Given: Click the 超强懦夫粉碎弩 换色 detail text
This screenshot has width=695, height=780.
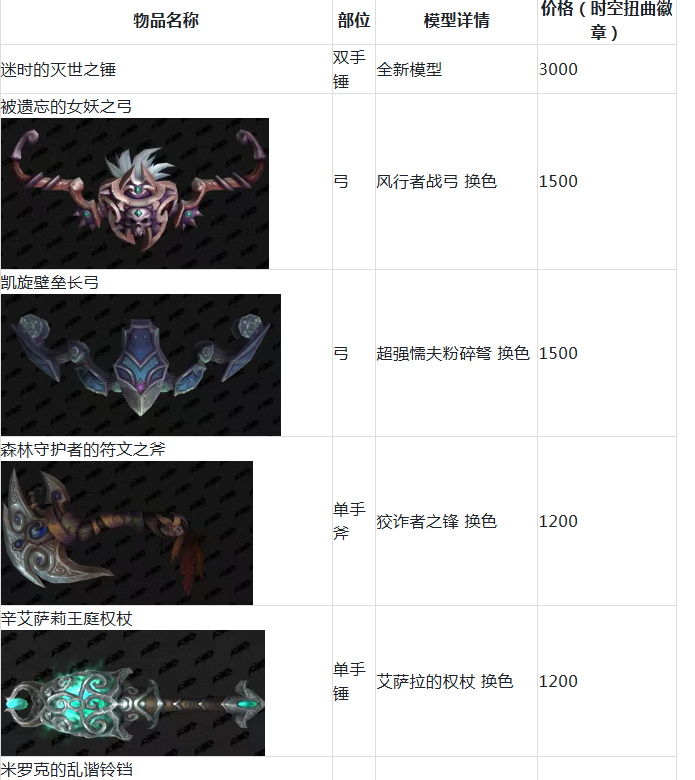Looking at the screenshot, I should click(453, 353).
